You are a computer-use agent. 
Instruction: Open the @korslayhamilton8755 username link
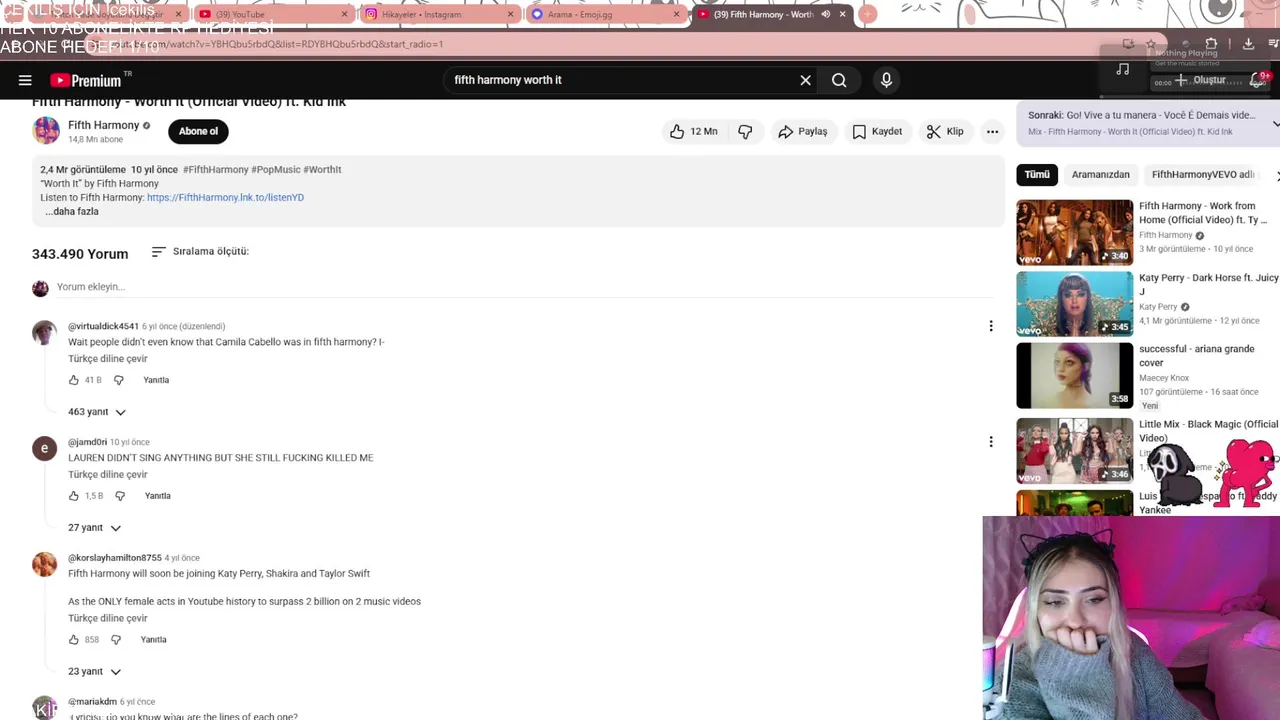[114, 558]
